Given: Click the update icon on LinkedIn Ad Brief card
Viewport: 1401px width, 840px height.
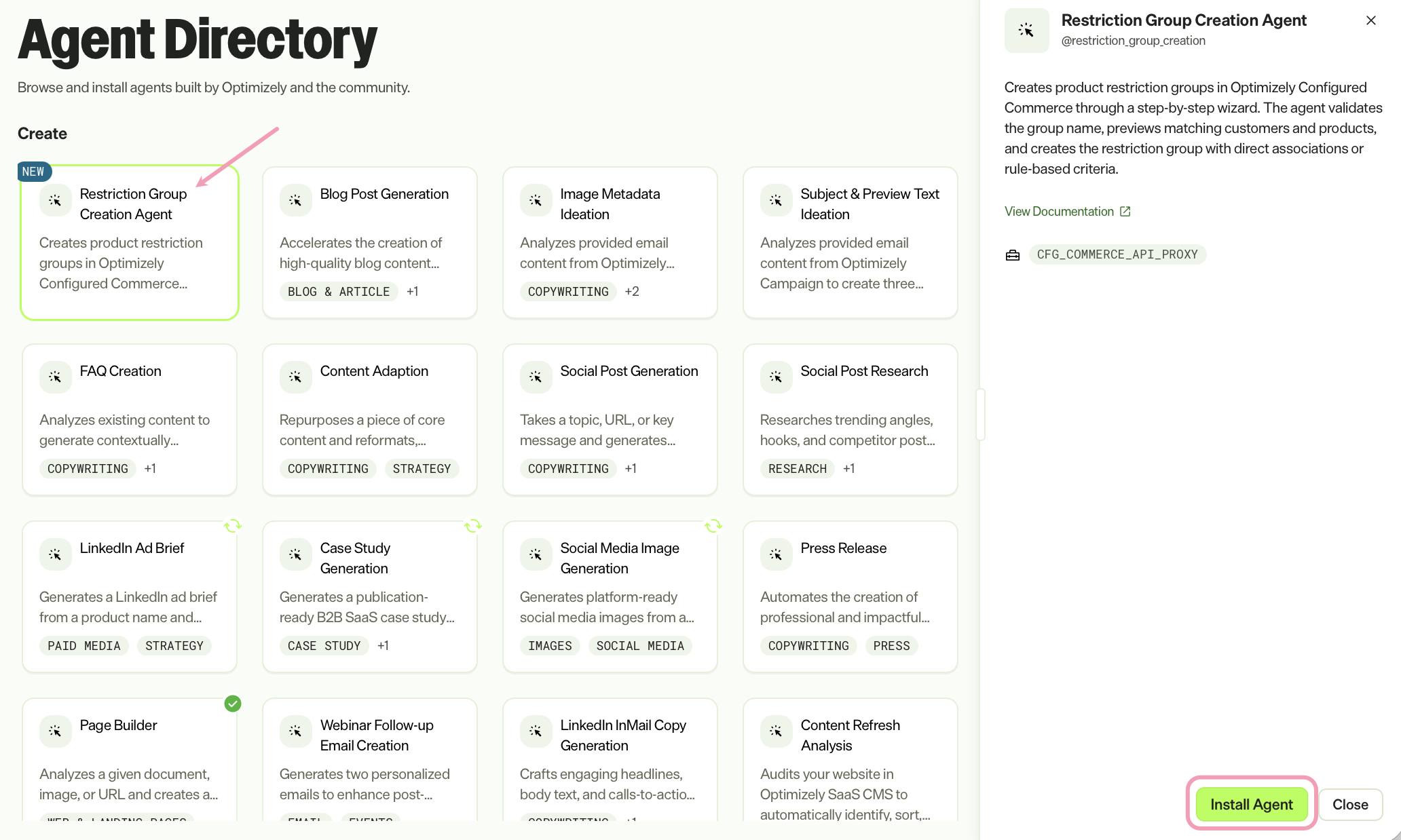Looking at the screenshot, I should (x=233, y=526).
